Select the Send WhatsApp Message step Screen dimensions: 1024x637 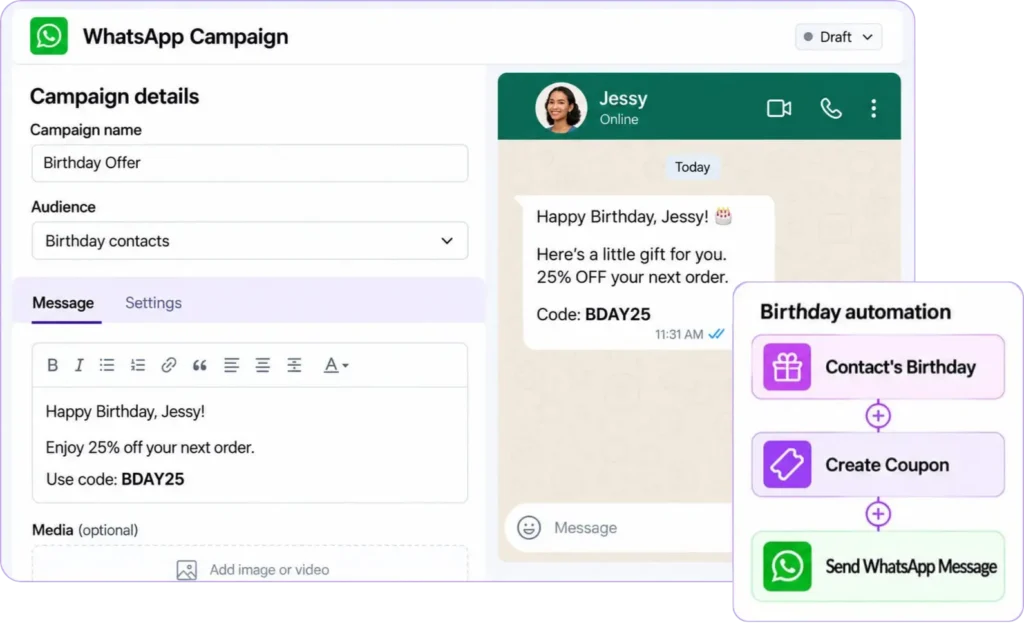878,566
